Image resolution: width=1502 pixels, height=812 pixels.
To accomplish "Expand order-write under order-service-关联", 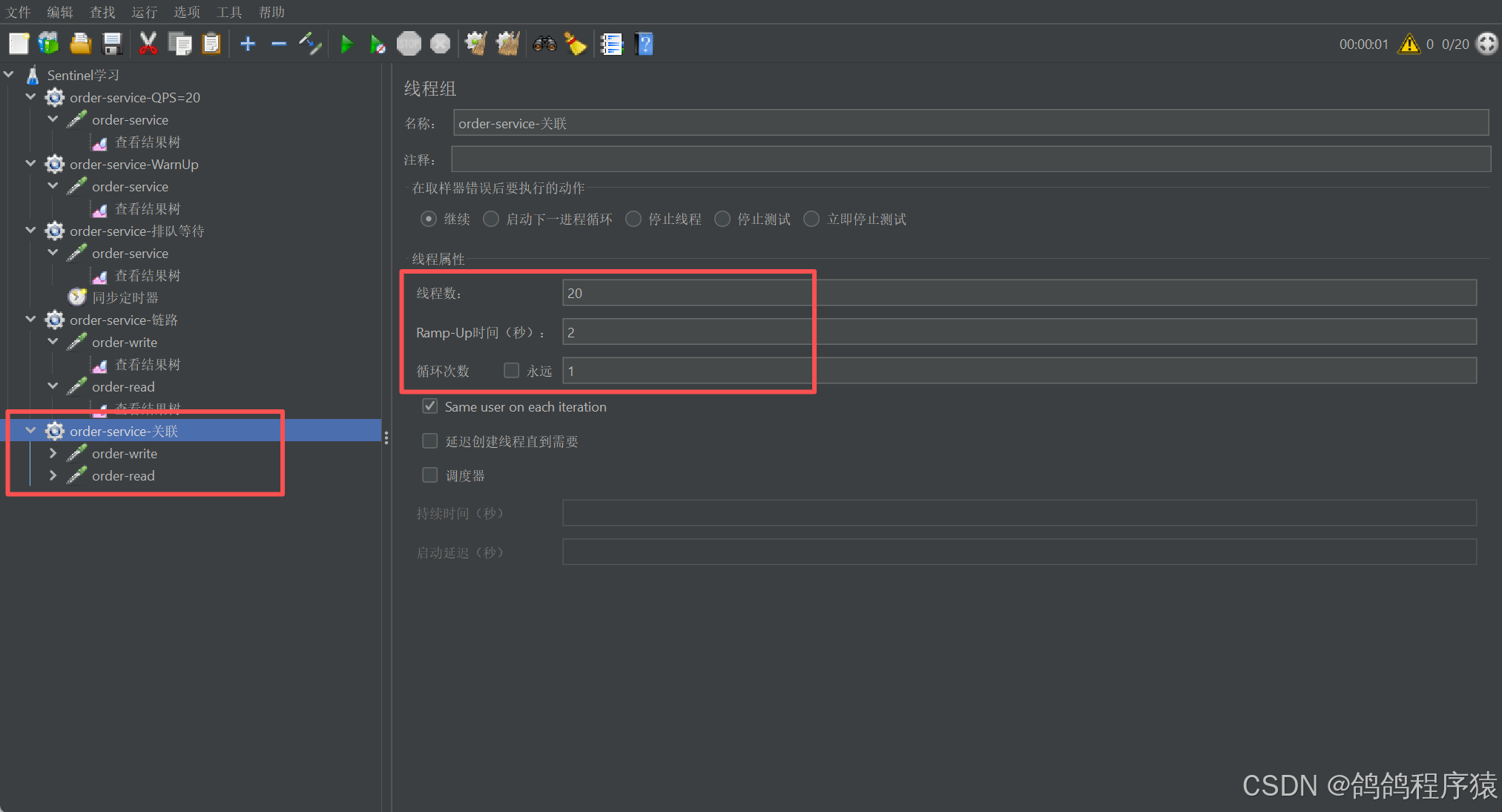I will point(53,453).
